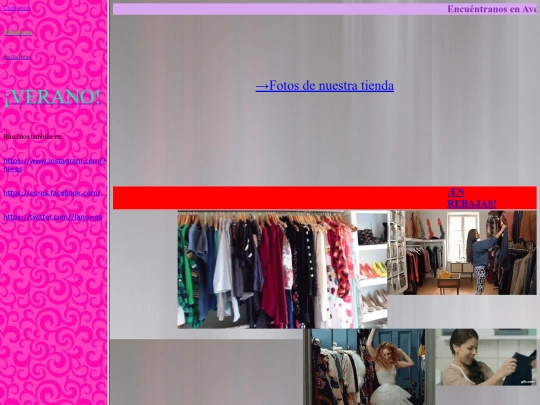The image size is (540, 405).
Task: Select the Búscanos también en text
Action: [33, 137]
